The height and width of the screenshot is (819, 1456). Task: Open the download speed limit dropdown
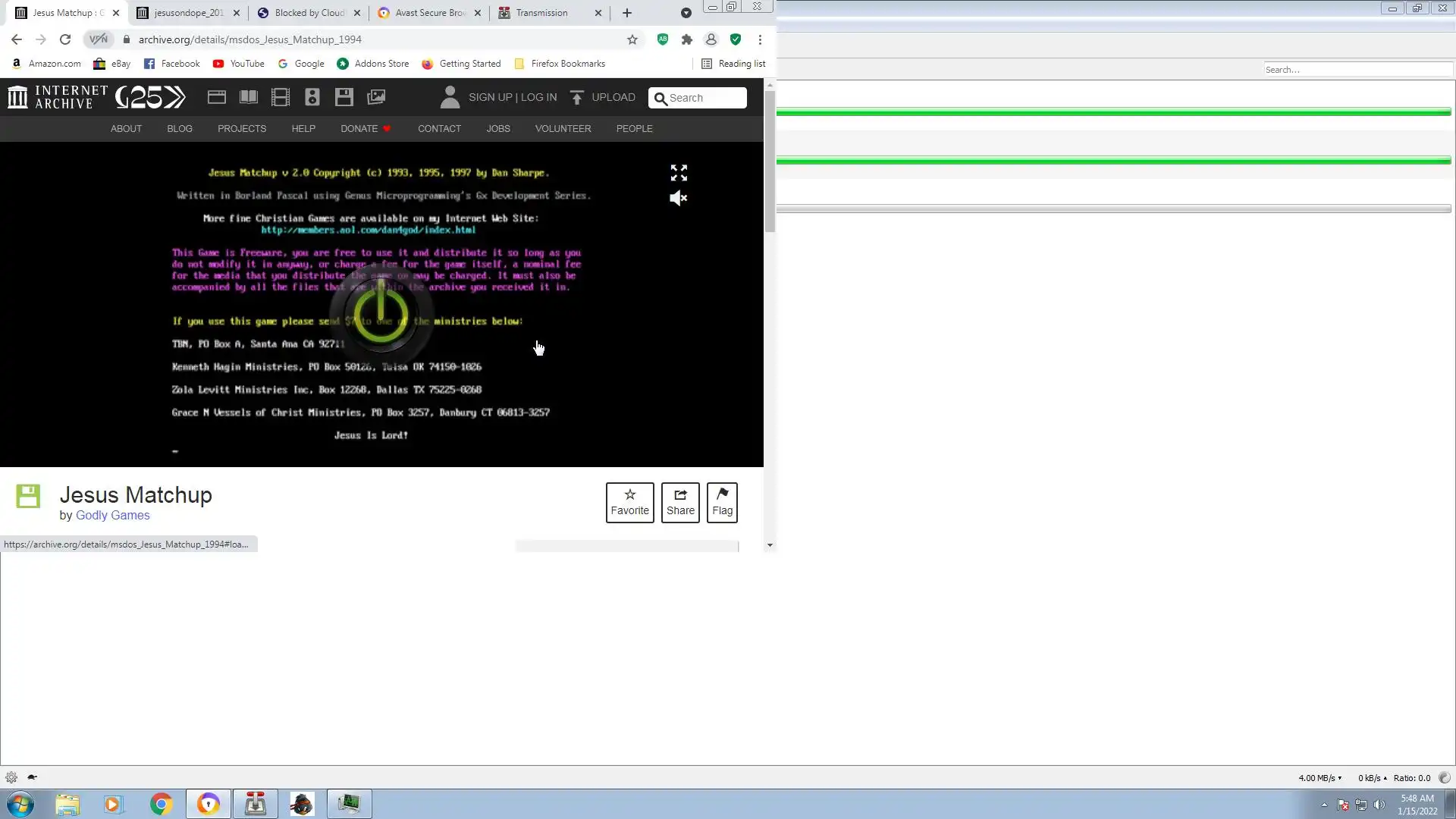click(1319, 778)
